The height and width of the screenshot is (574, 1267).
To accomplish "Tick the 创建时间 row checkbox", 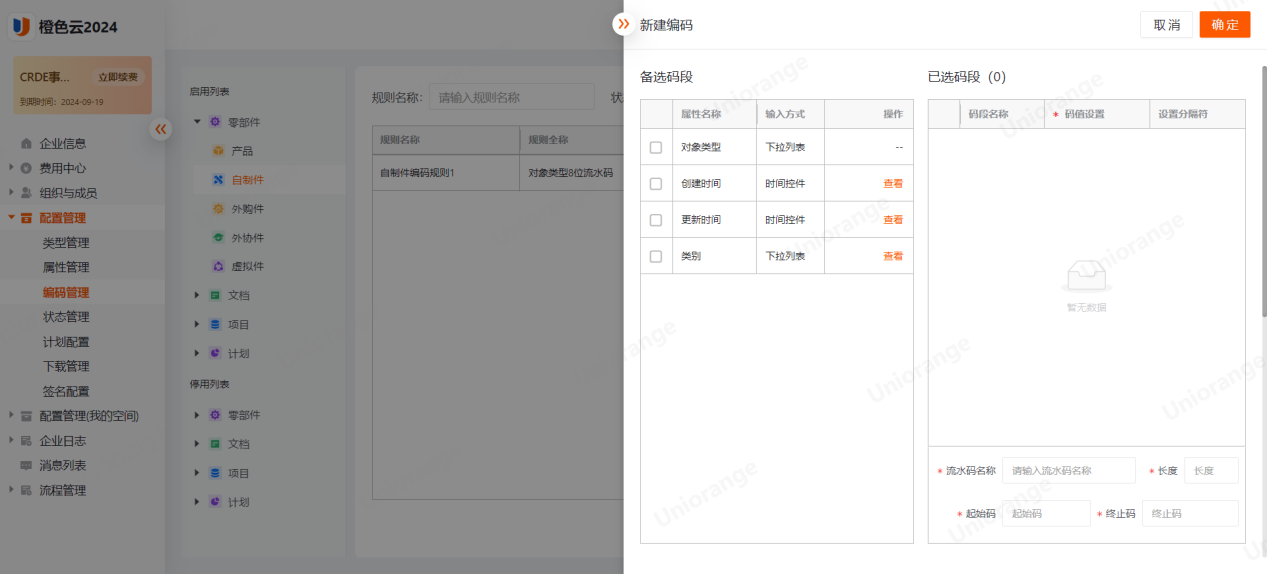I will (x=656, y=184).
